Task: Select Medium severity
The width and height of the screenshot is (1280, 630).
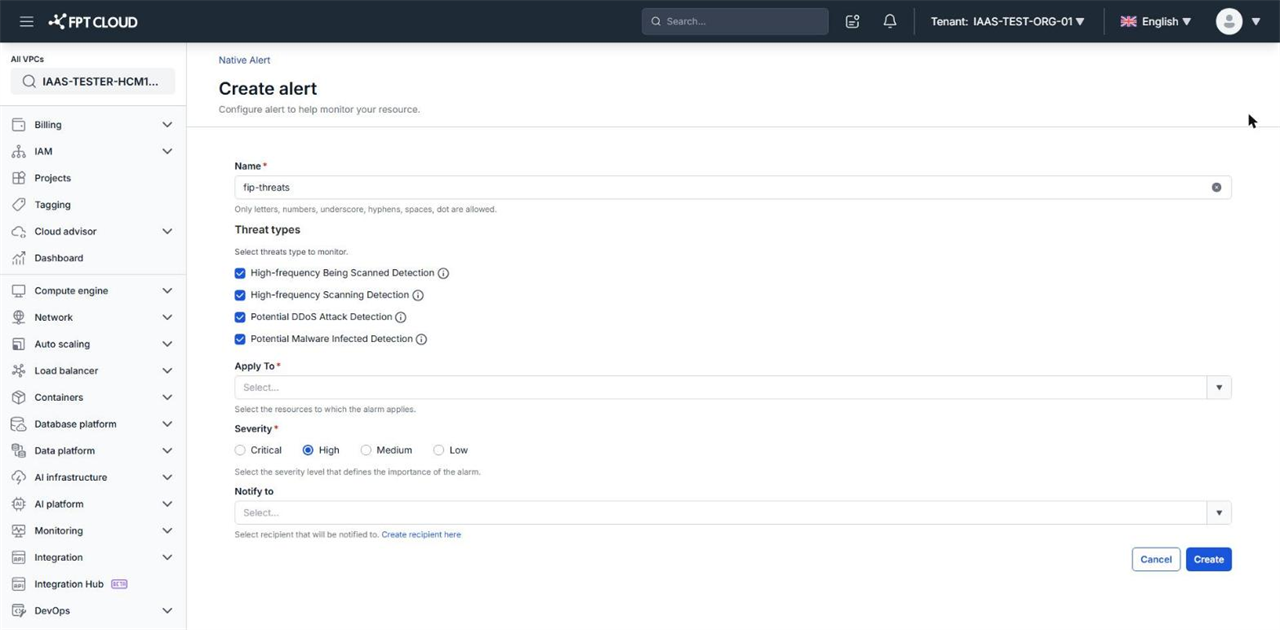Action: [366, 450]
